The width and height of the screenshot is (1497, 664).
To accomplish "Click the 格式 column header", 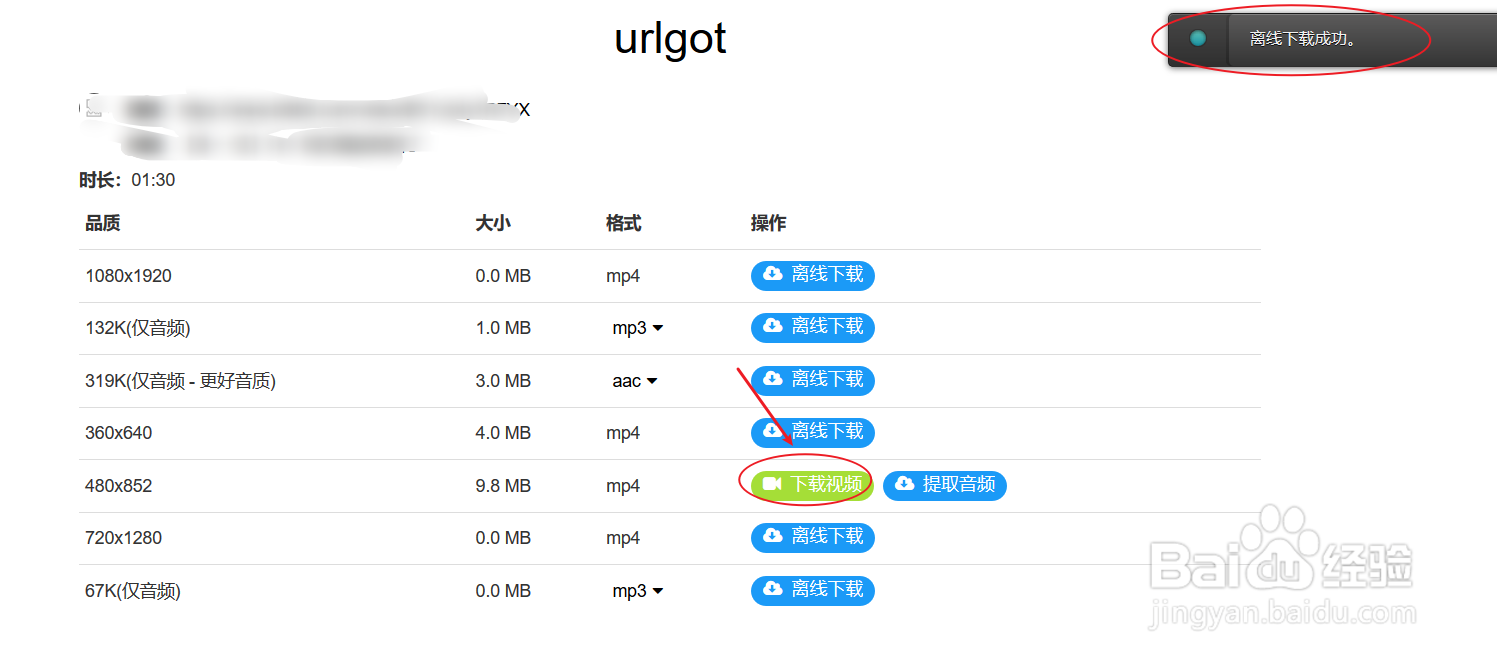I will point(622,223).
